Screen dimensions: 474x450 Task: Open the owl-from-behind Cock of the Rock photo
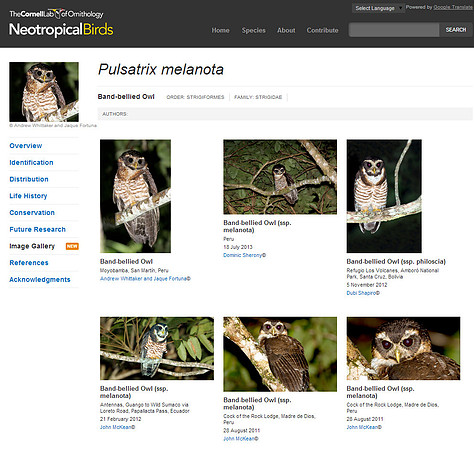(x=280, y=354)
